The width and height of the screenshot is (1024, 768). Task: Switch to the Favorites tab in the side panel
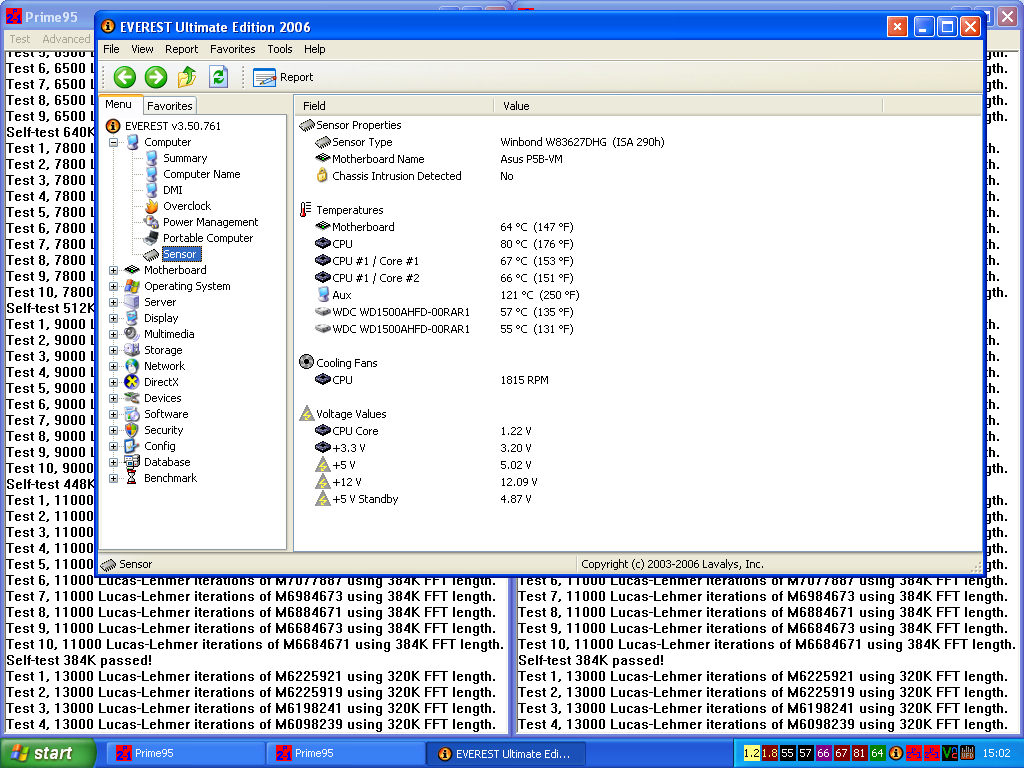170,106
